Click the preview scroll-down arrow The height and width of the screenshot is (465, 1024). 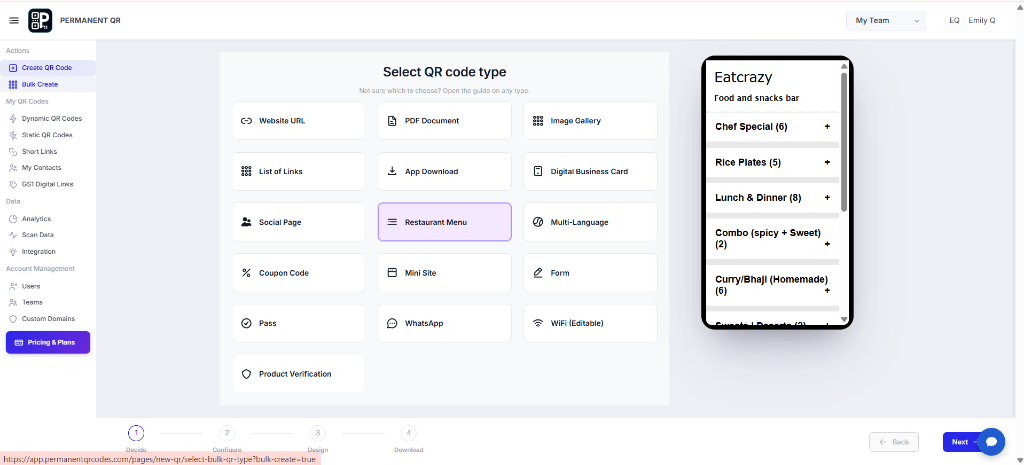844,319
